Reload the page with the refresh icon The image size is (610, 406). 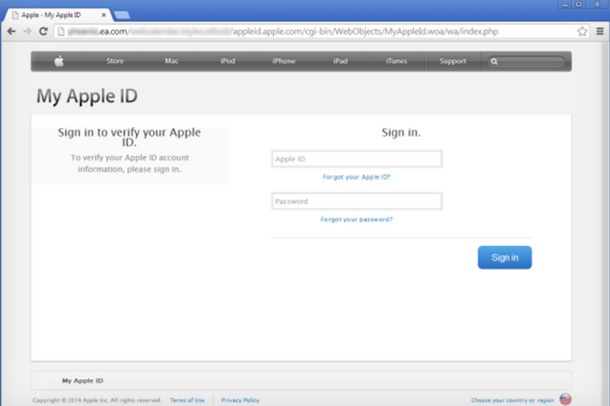[43, 32]
